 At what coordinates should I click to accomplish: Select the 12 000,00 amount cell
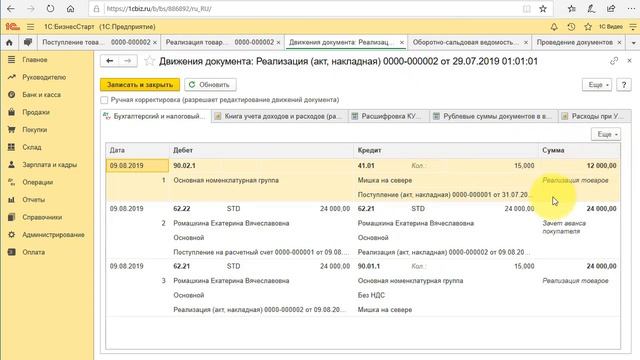(601, 166)
